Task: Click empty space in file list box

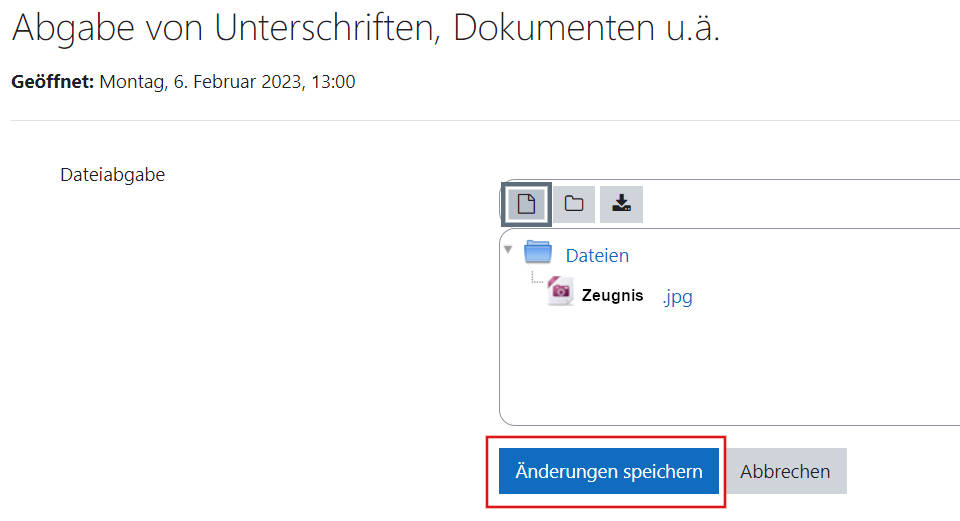Action: (729, 367)
